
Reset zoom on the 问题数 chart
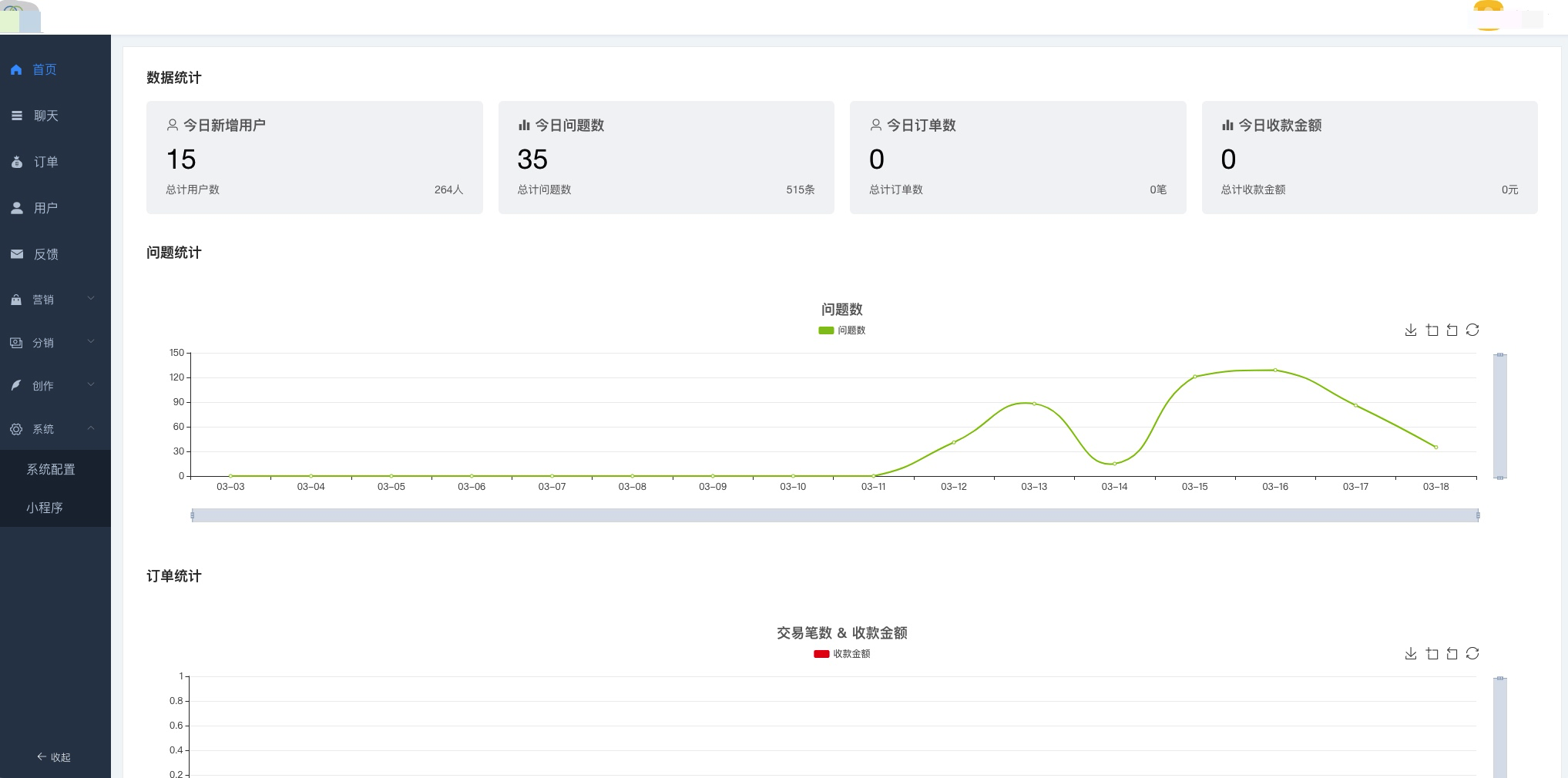(x=1452, y=330)
